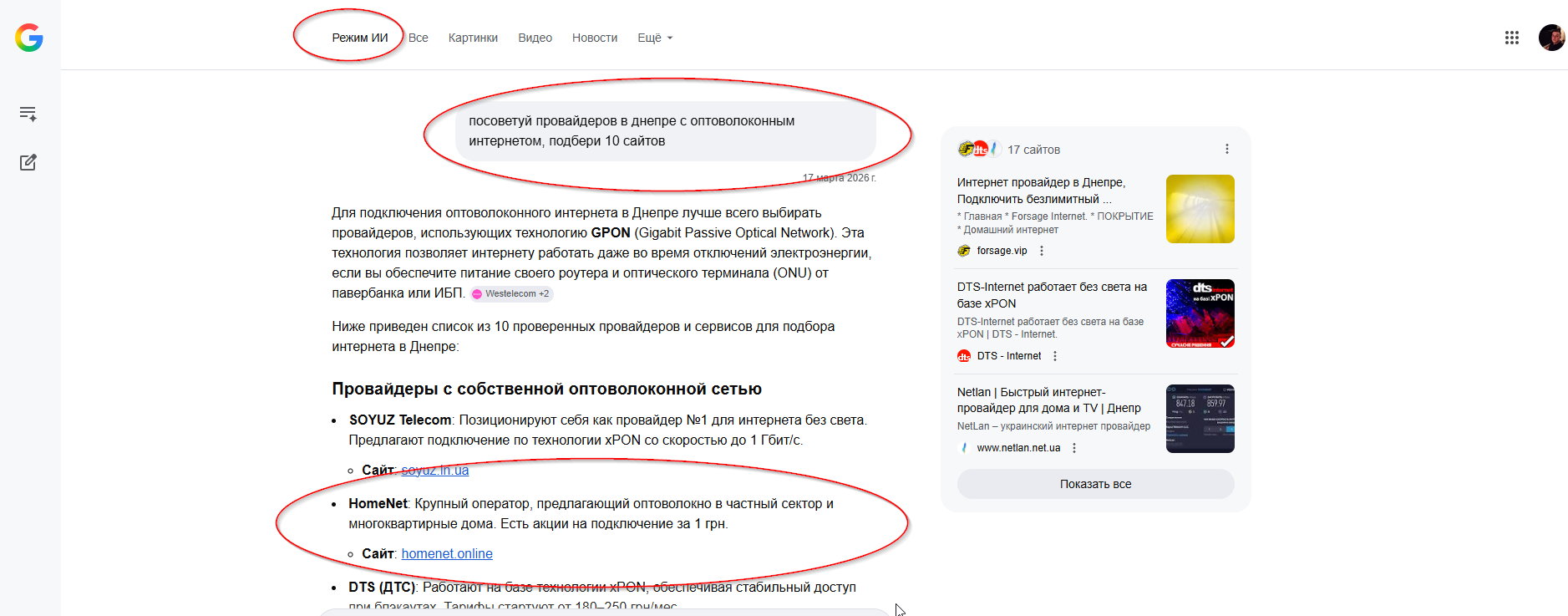
Task: Open the soyuz.in.ua link
Action: [x=435, y=470]
